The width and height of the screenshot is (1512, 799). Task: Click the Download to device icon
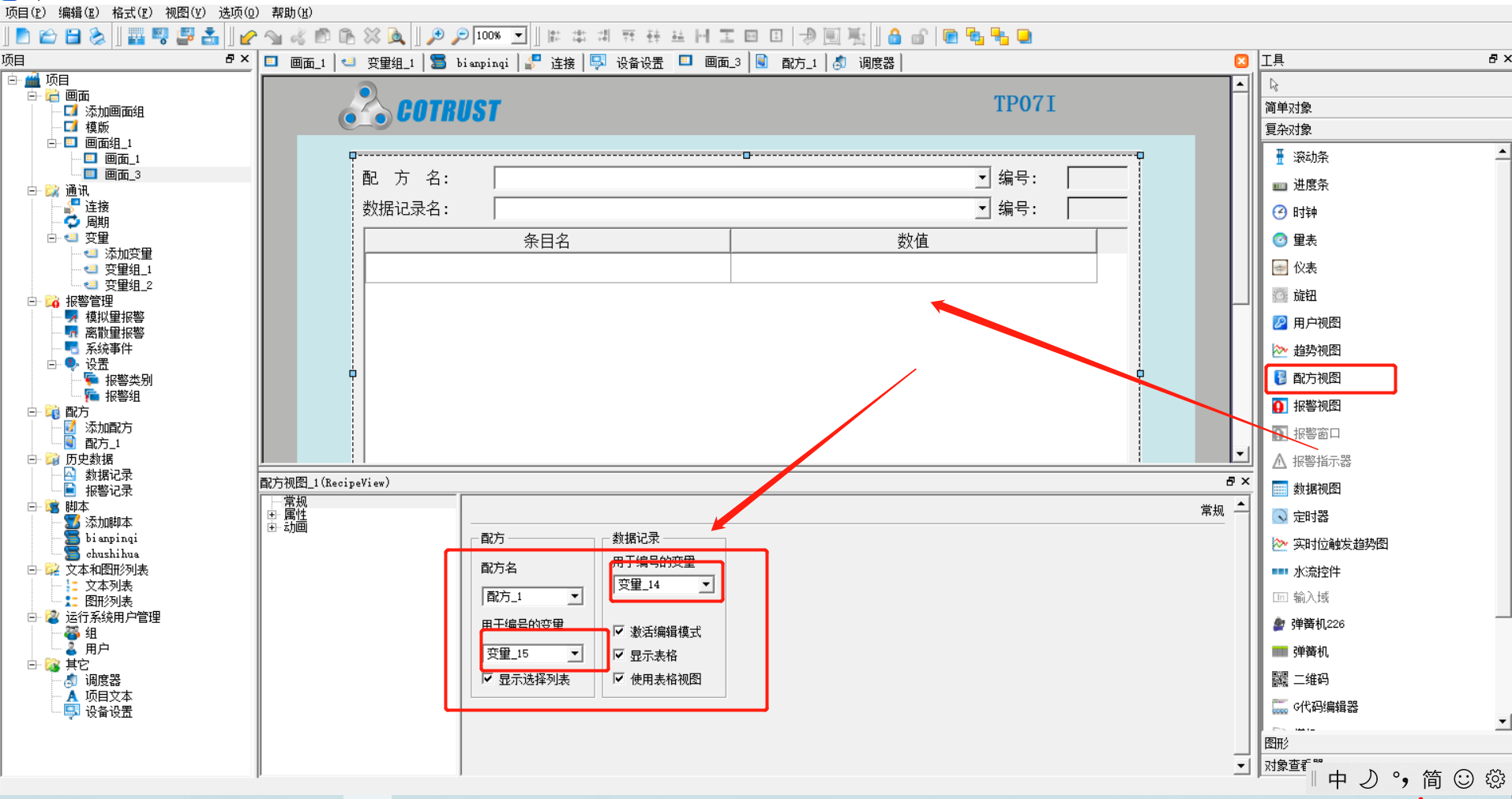point(210,36)
